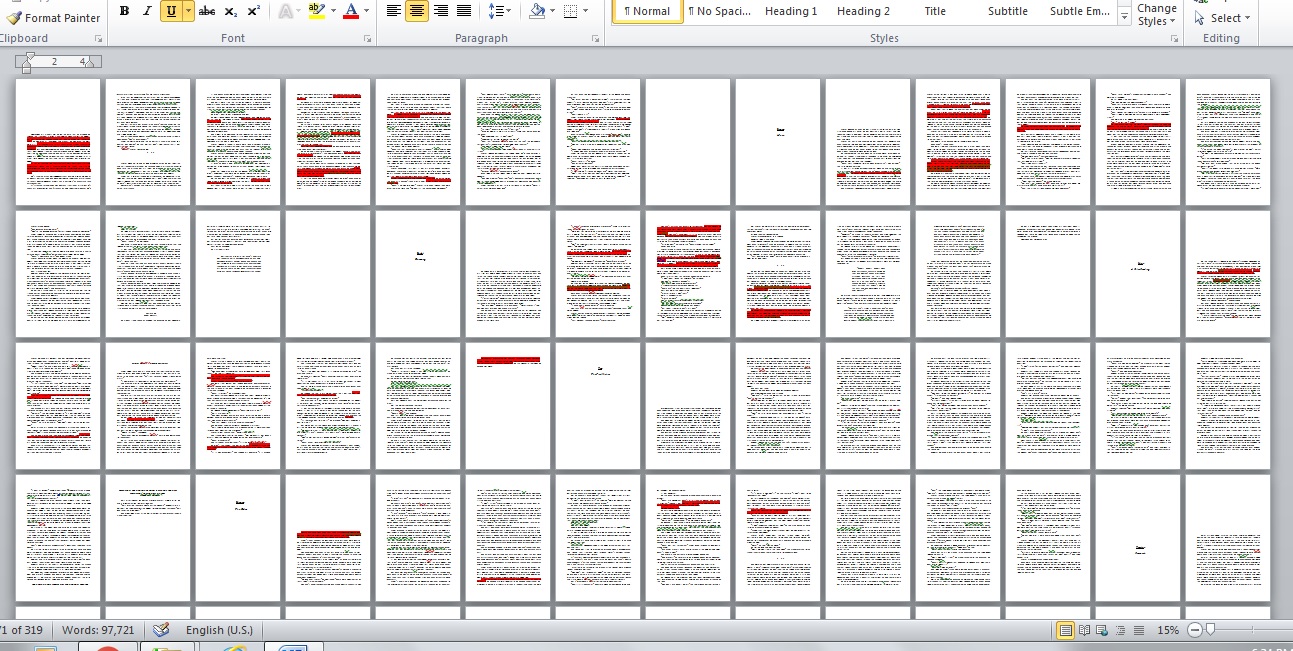The image size is (1293, 651).
Task: Align text left
Action: pyautogui.click(x=394, y=11)
